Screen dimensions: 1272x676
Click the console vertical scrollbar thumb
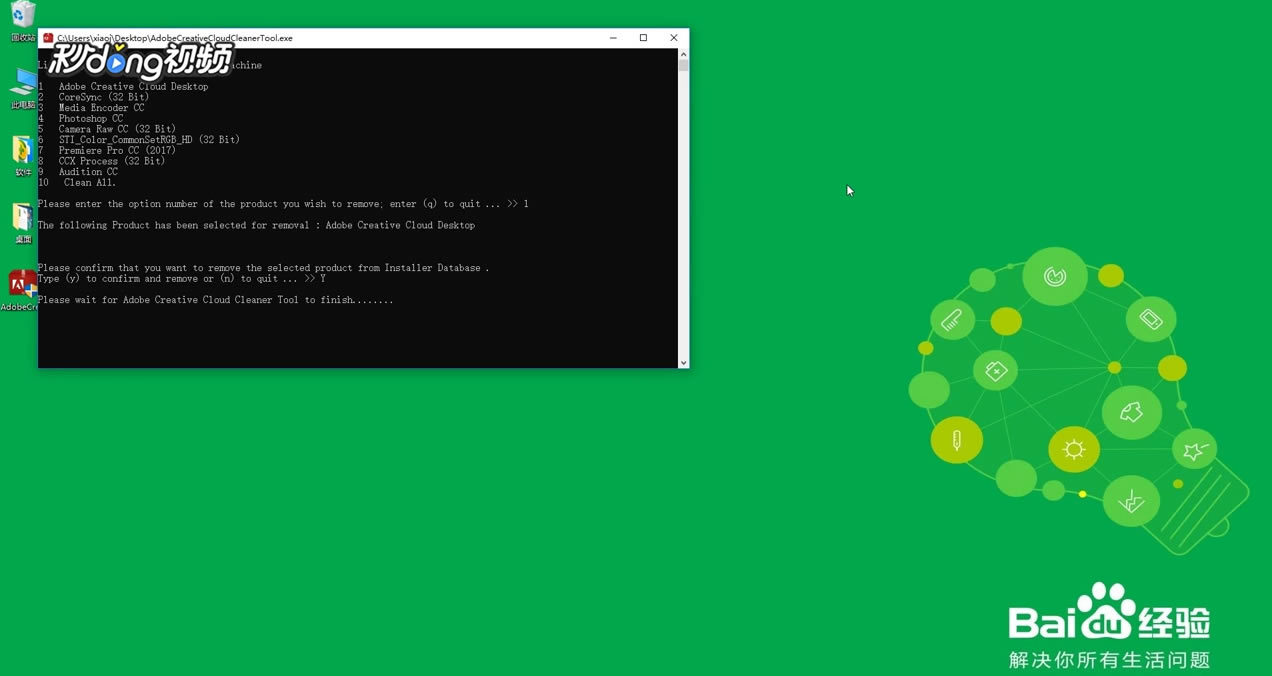pos(683,66)
